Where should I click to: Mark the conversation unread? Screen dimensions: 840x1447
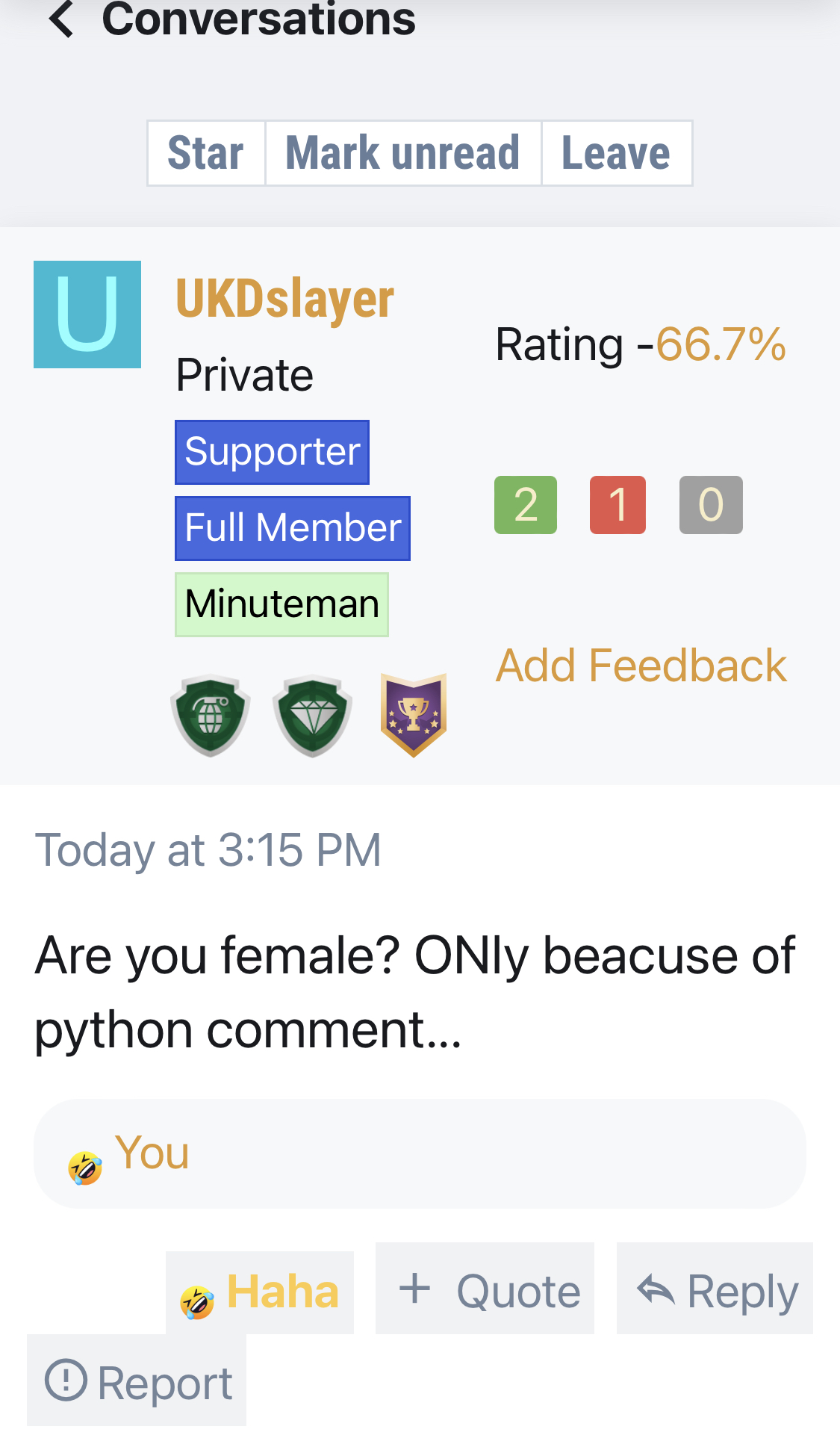(403, 153)
